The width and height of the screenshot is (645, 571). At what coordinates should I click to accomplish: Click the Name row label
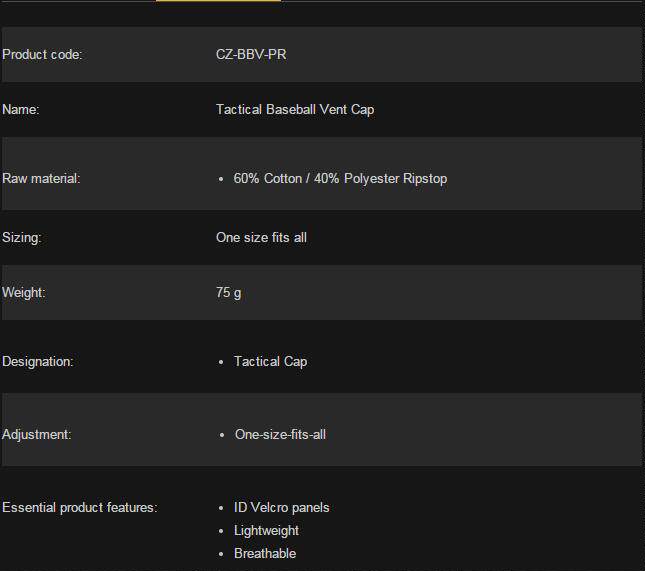21,109
